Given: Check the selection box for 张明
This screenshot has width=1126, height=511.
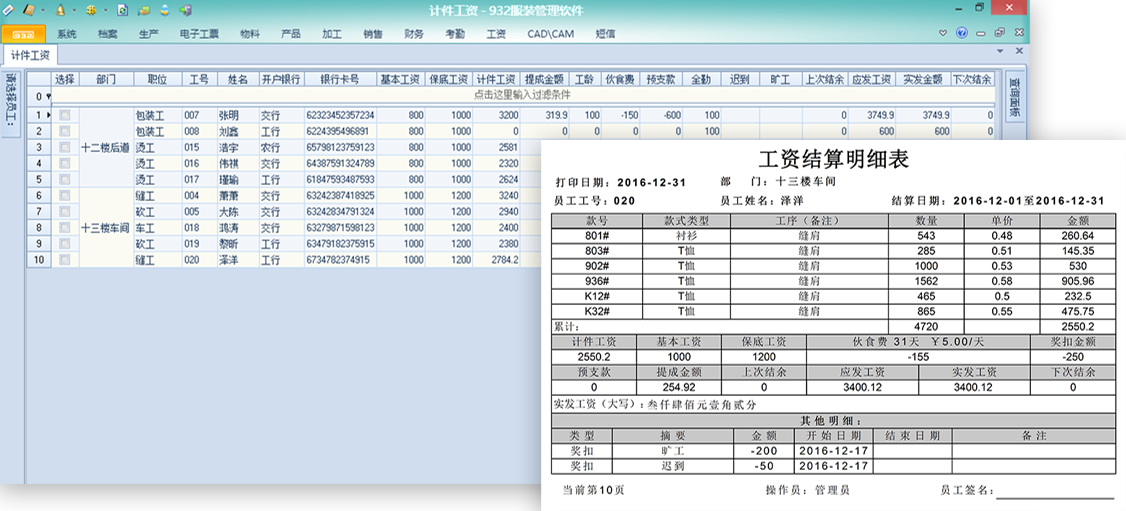Looking at the screenshot, I should tap(65, 116).
